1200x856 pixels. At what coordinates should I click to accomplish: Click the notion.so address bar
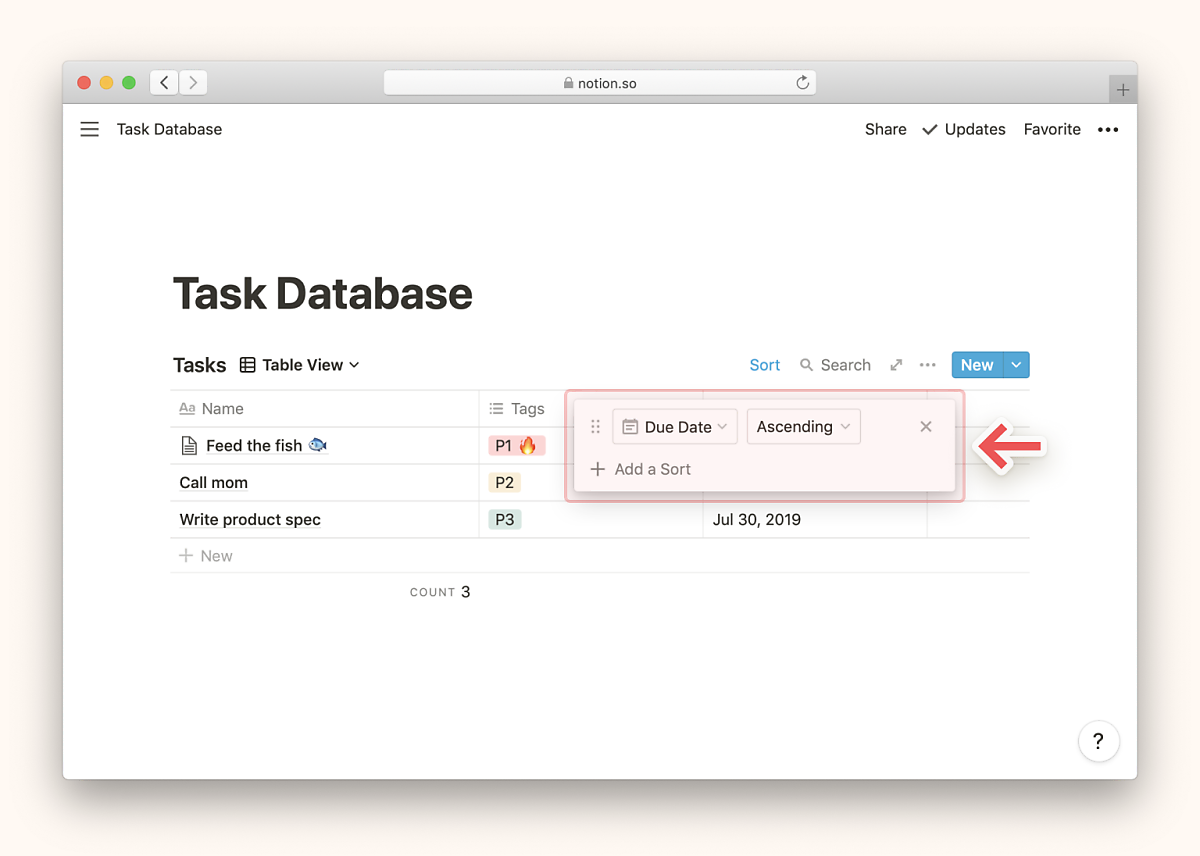click(x=600, y=83)
